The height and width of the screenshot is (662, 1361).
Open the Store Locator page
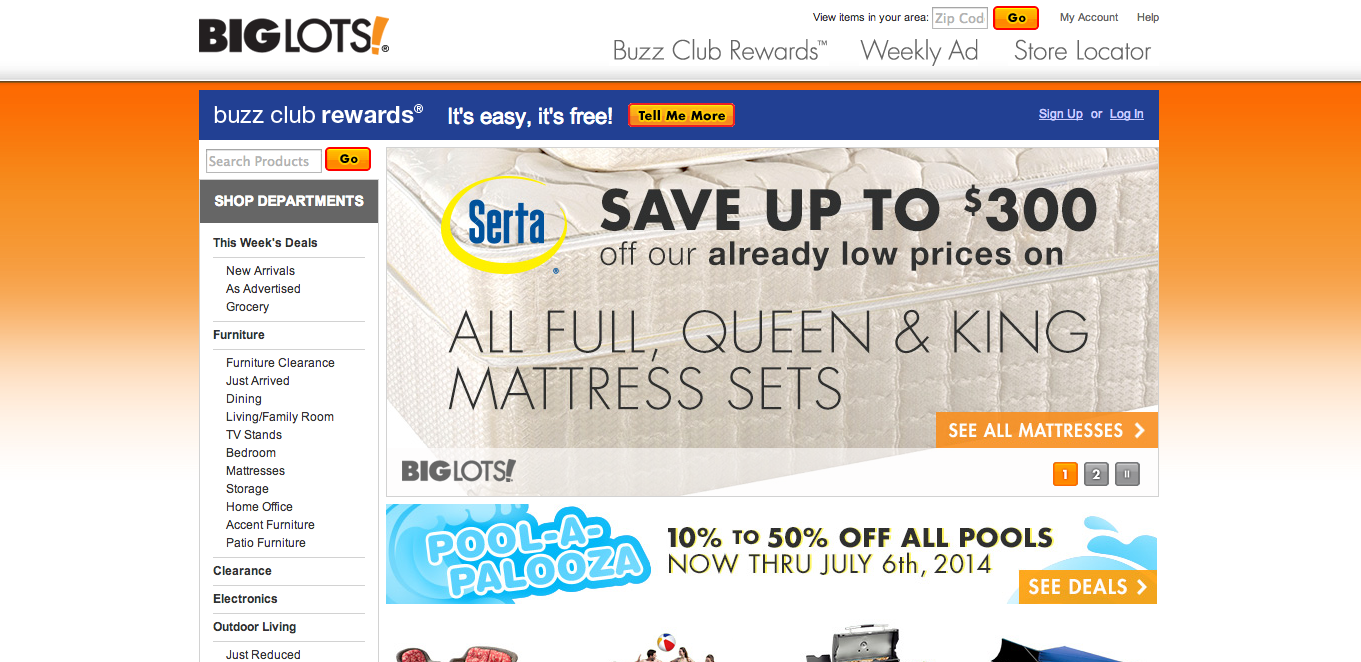coord(1082,51)
